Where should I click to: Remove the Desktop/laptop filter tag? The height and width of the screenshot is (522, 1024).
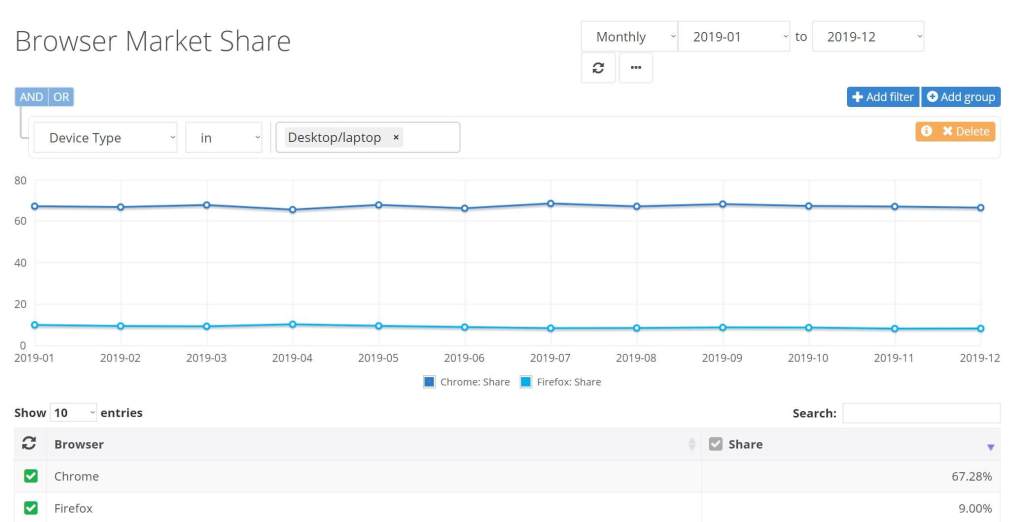[x=396, y=138]
